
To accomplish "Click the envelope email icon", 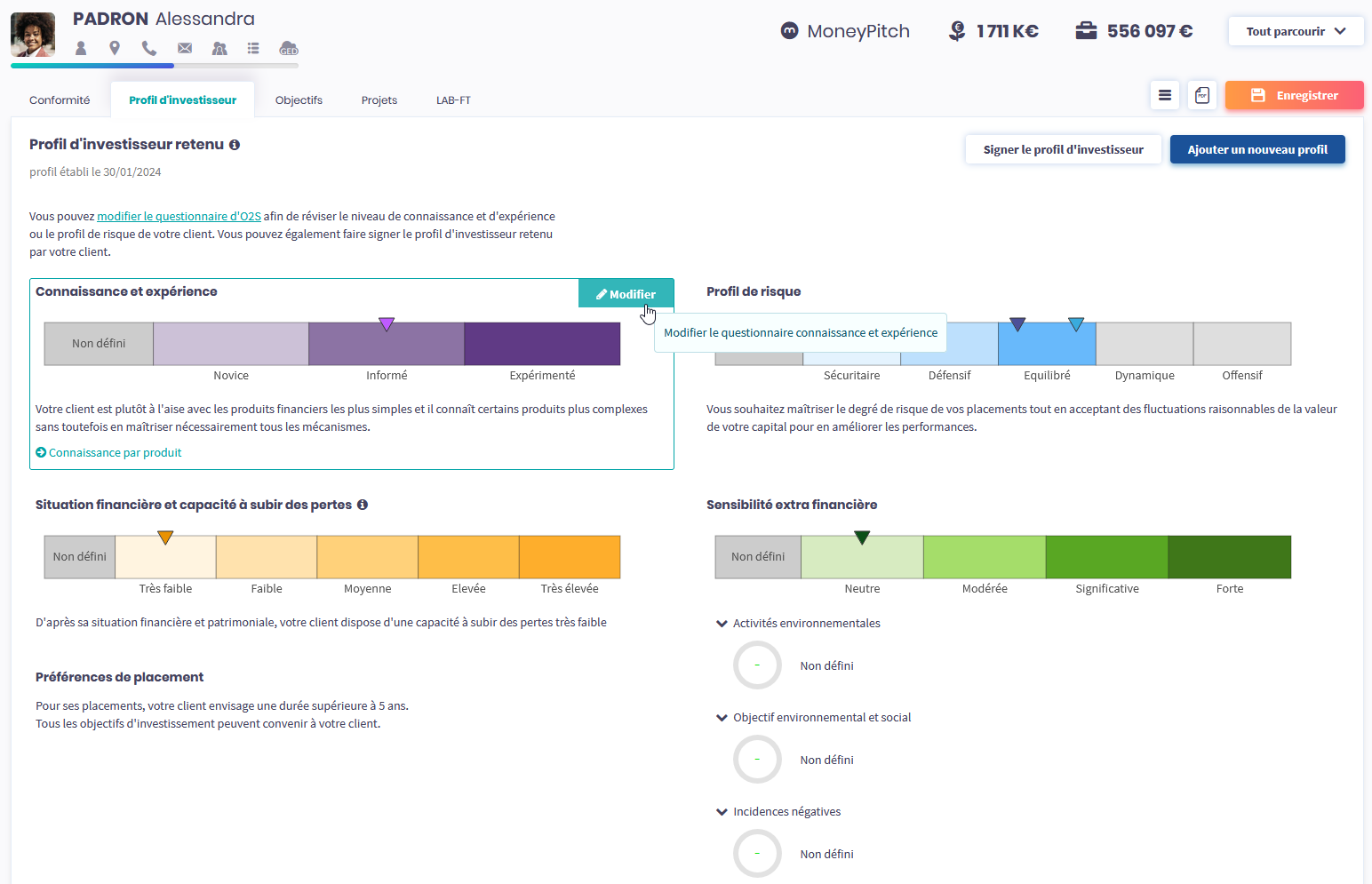I will pos(184,48).
